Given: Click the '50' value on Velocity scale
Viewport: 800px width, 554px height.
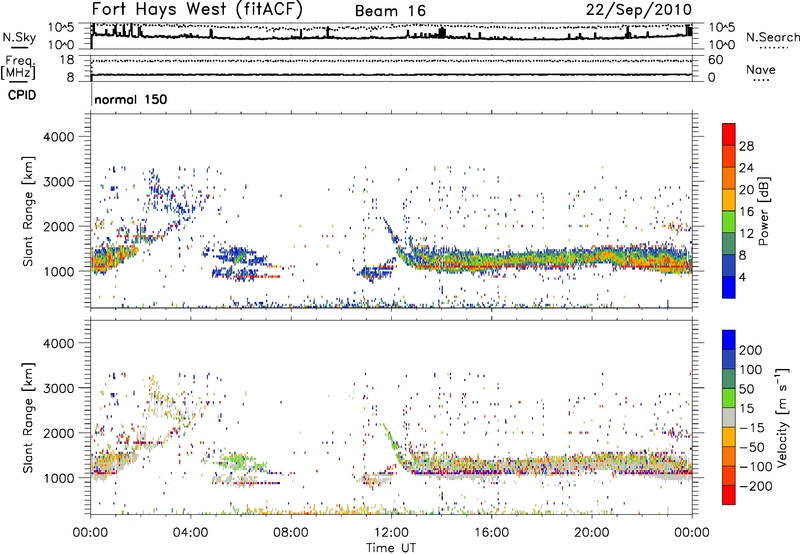Looking at the screenshot, I should [x=746, y=389].
